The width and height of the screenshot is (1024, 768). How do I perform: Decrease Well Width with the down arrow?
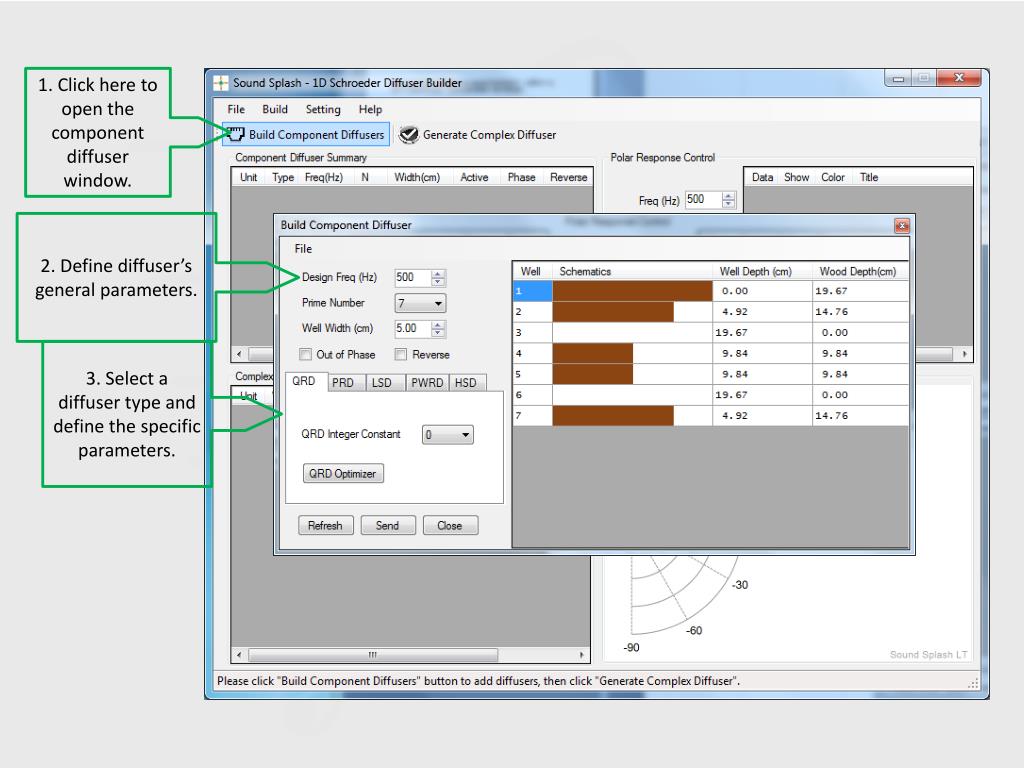(x=438, y=333)
